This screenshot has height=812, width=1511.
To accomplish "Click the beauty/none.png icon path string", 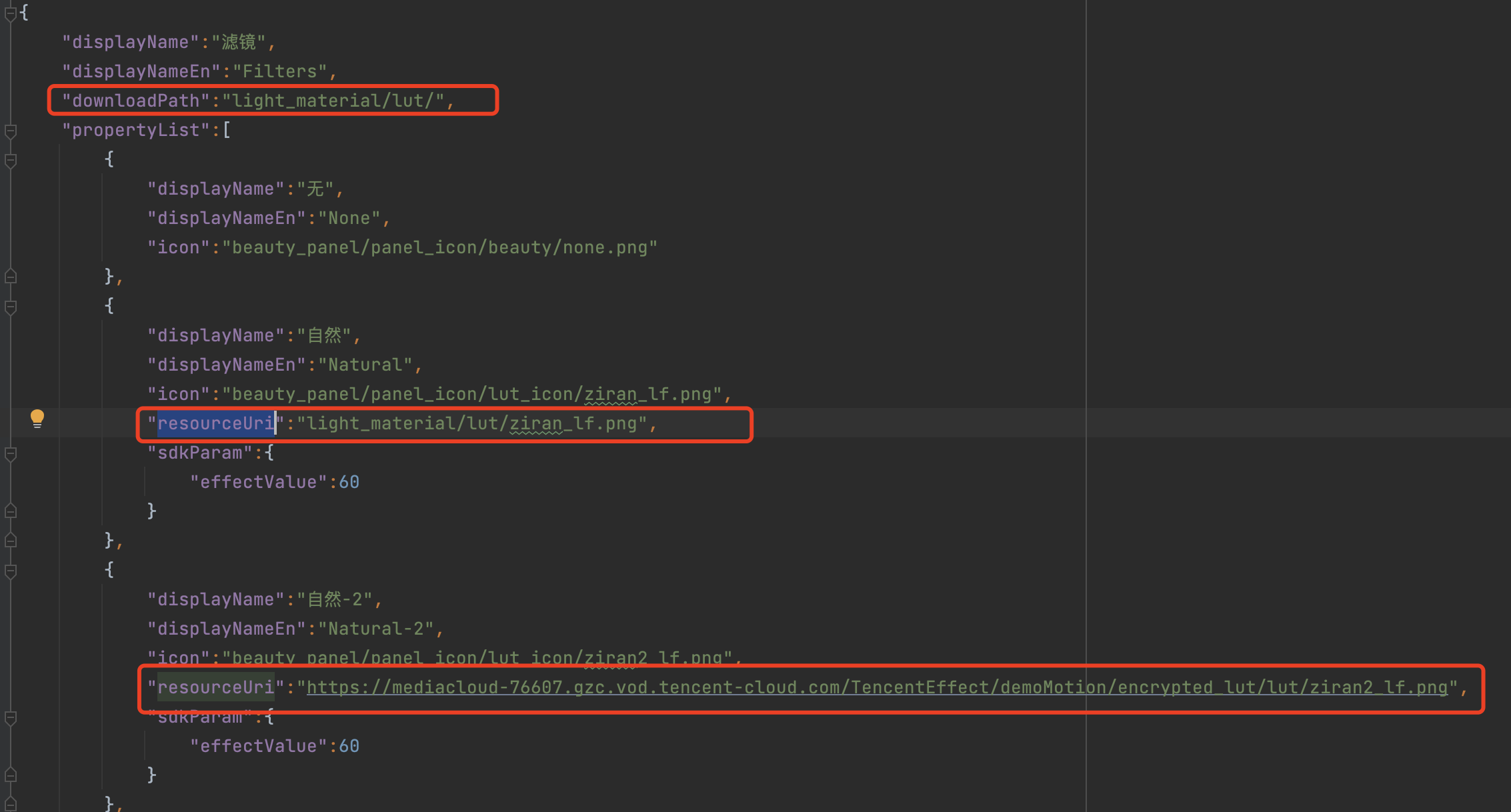I will [439, 247].
